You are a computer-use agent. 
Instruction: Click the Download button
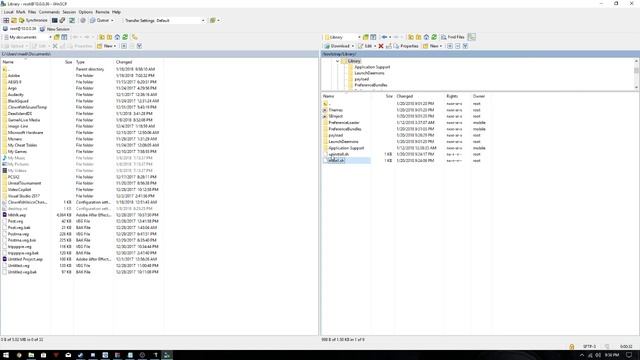[x=339, y=46]
